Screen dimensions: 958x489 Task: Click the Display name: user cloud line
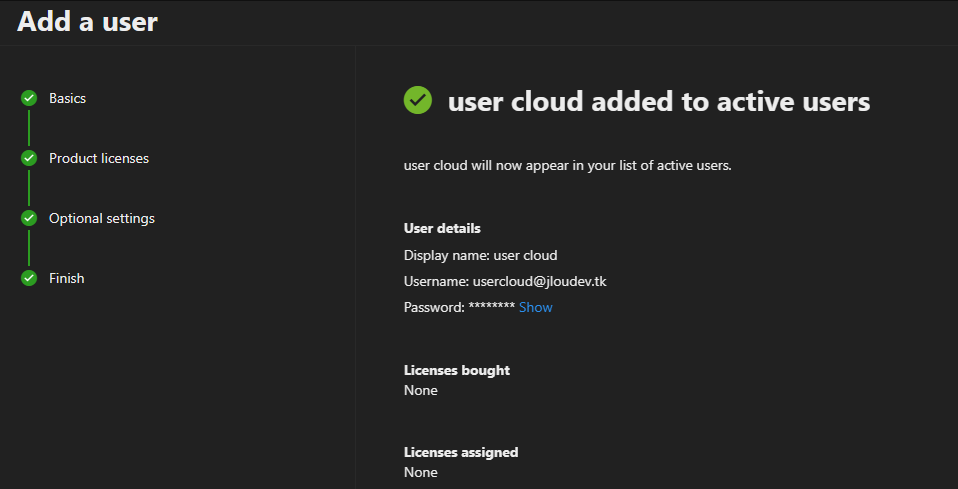(x=480, y=255)
